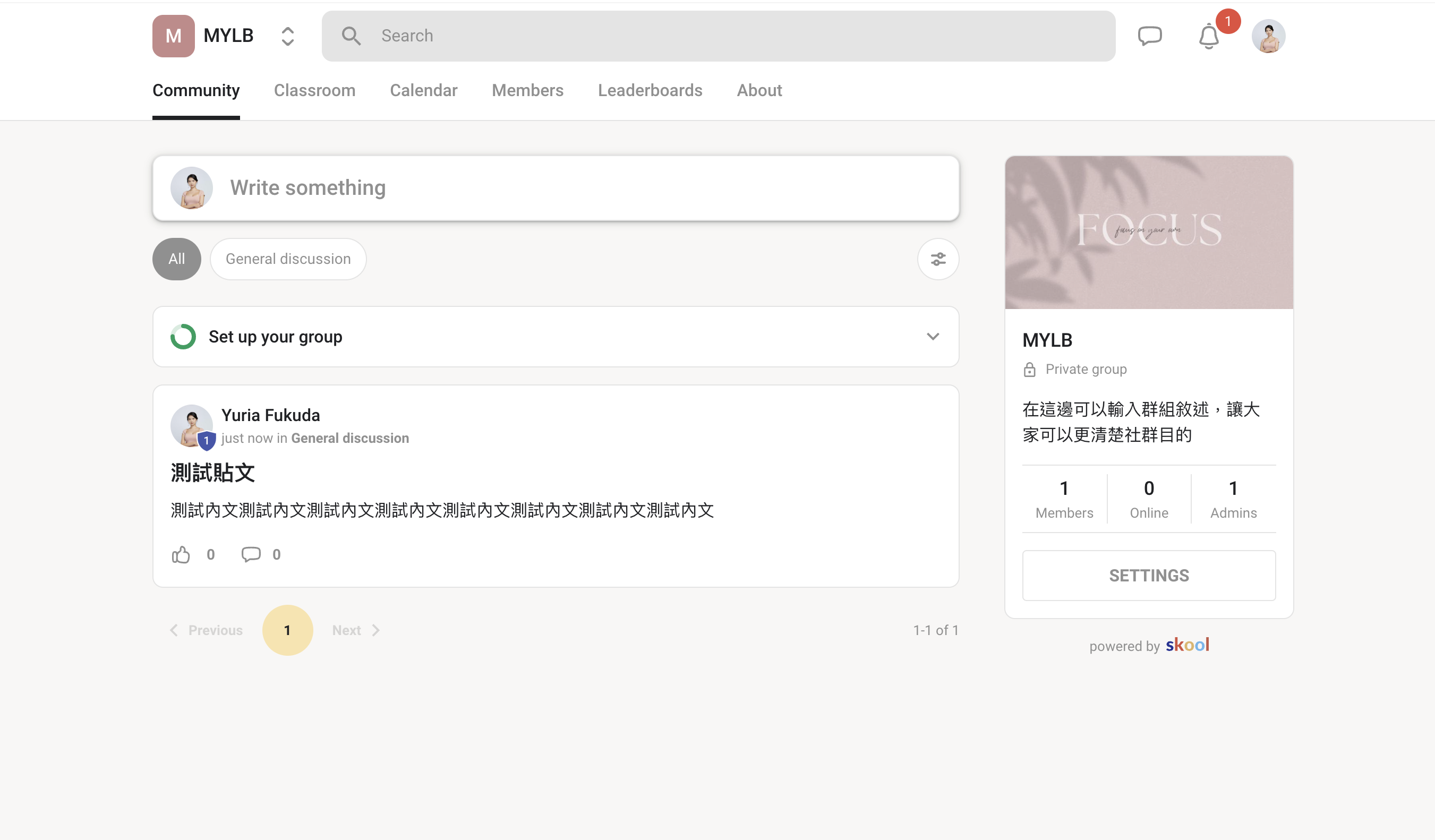Click the 1-1 of 1 results count
This screenshot has height=840, width=1435.
936,630
